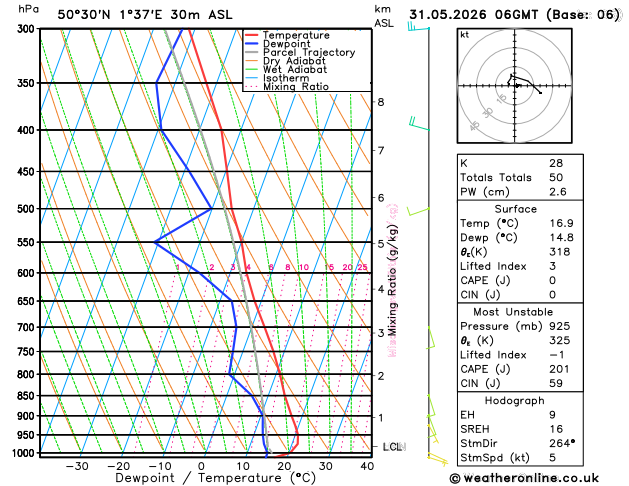Click the vertical 'Mixing Ratio (g/kg)' axis title
The image size is (629, 486).
[392, 280]
